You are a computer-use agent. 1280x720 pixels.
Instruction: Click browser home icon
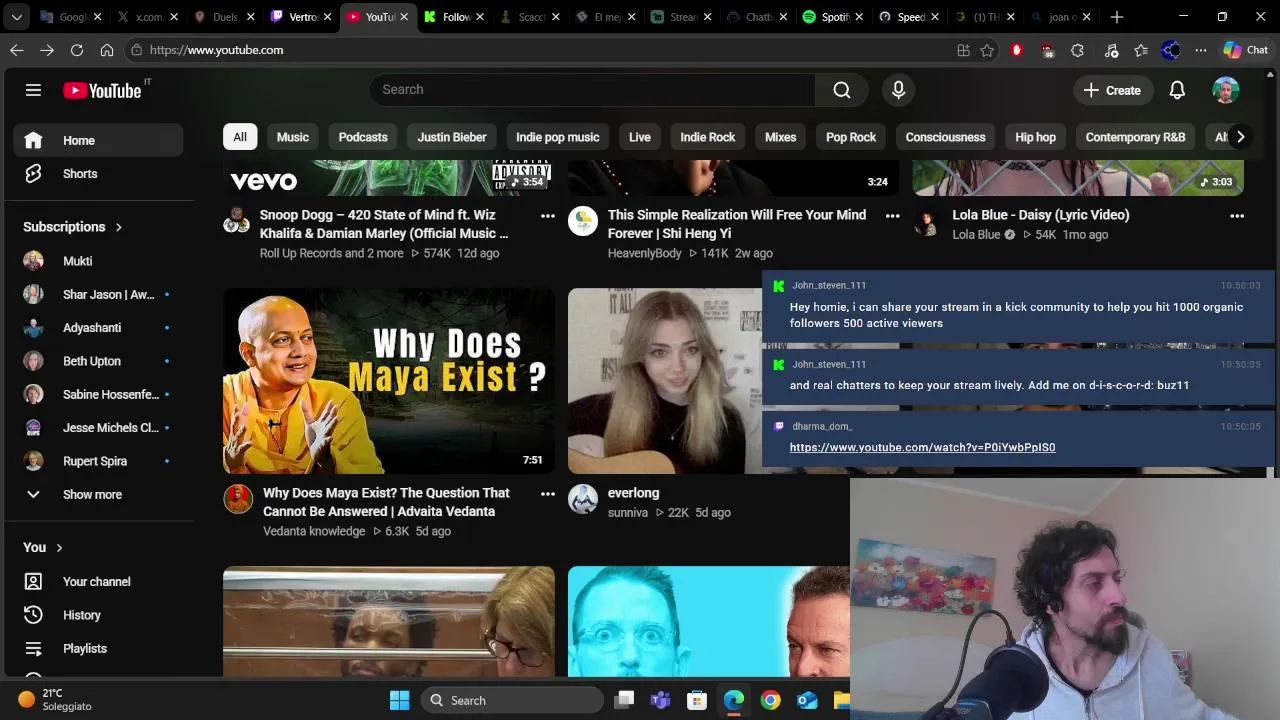(107, 50)
